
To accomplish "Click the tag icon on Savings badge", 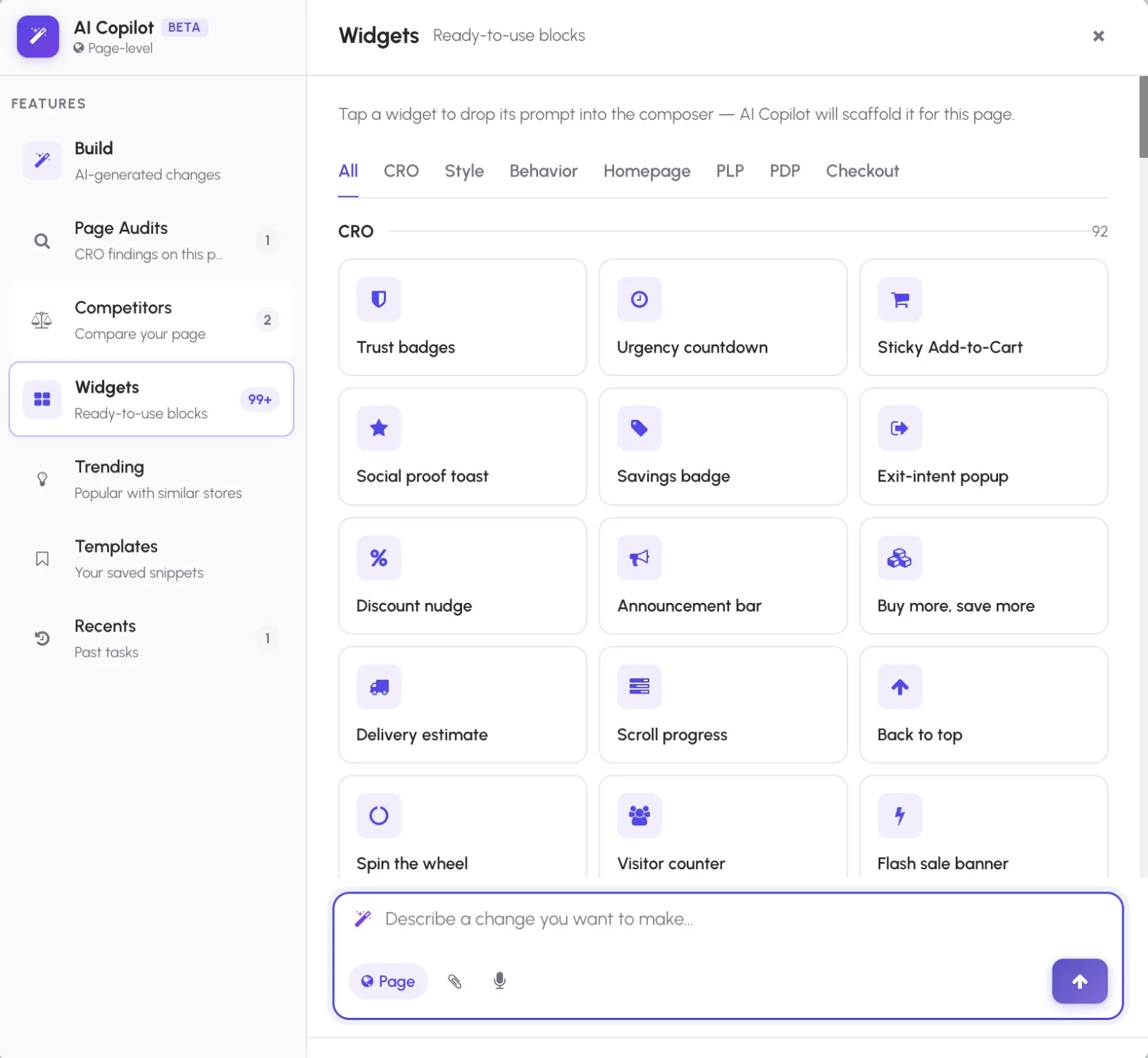I will (x=639, y=429).
